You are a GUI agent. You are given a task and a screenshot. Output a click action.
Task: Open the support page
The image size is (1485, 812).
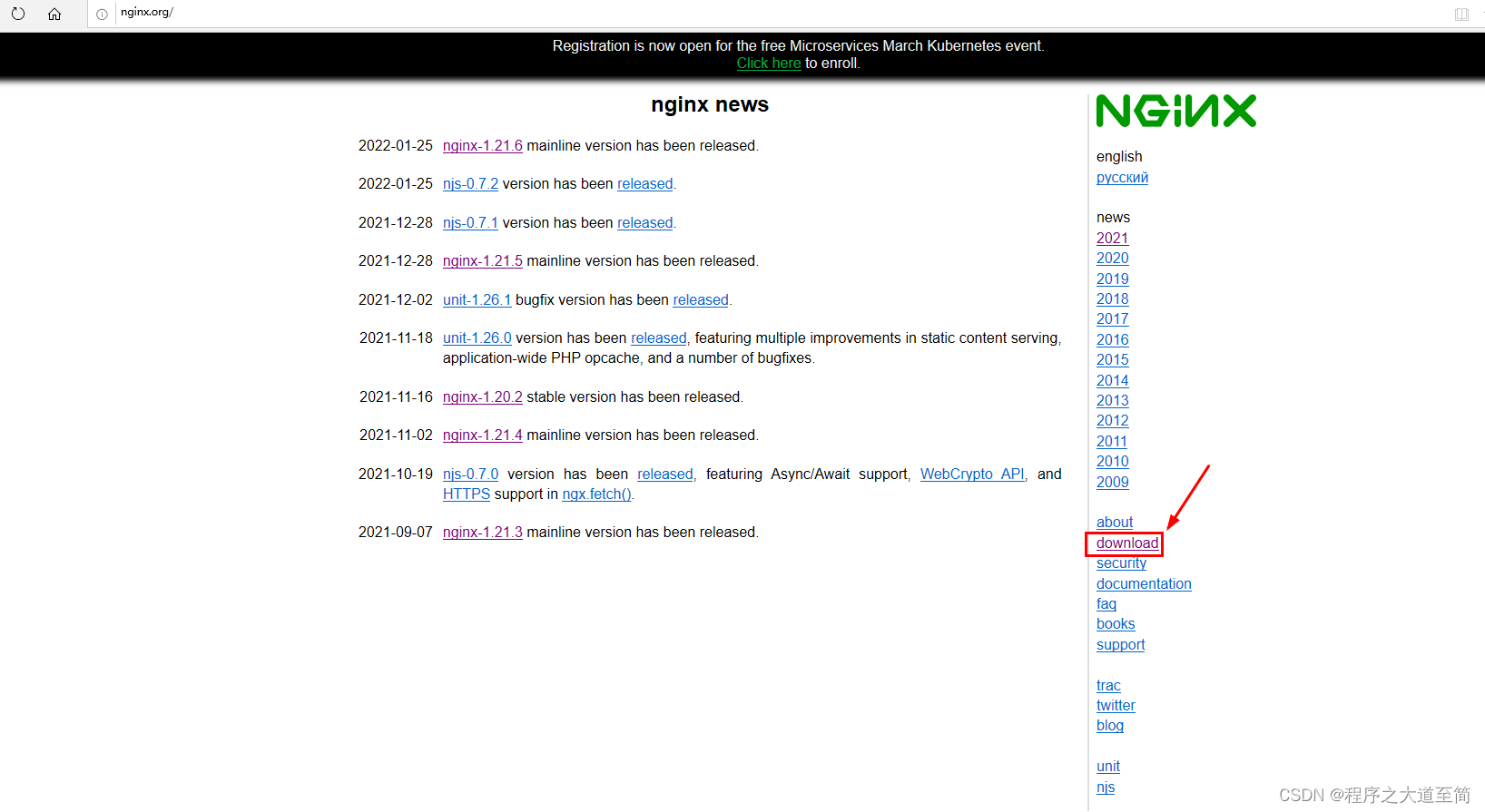(x=1121, y=645)
